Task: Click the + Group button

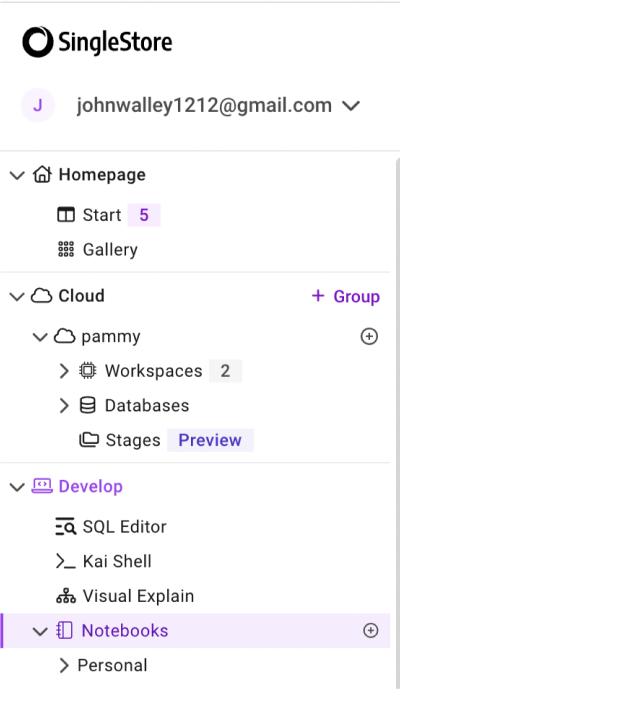Action: point(346,296)
